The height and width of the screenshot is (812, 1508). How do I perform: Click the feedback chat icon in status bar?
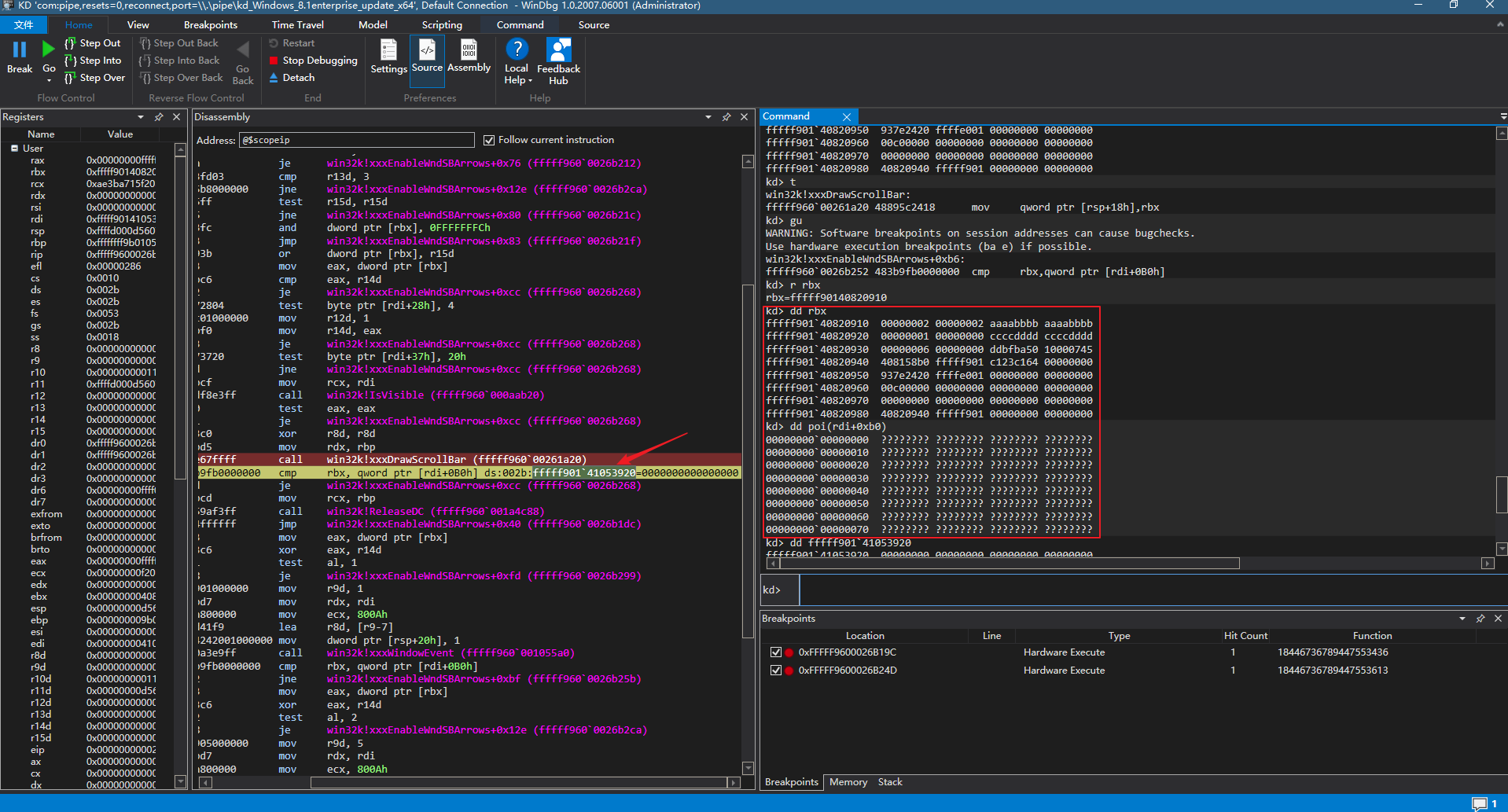click(x=1480, y=803)
